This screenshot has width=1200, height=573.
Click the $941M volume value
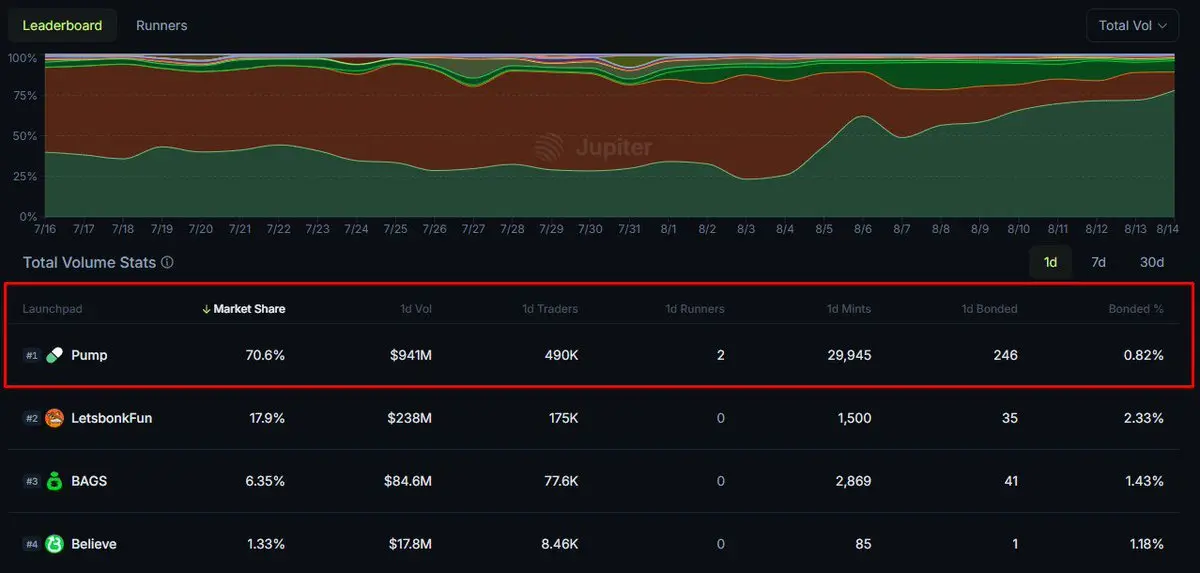[x=410, y=355]
